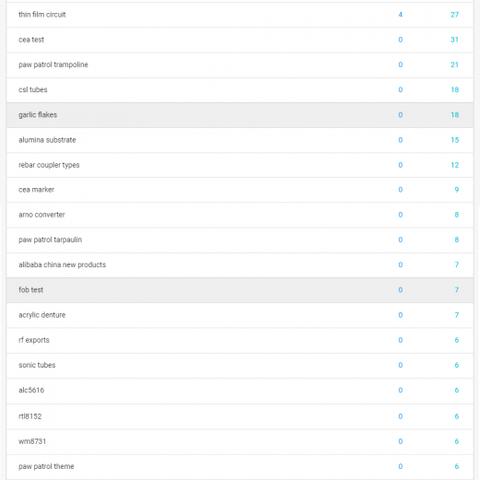Click the 6 count for wm8731
480x480 pixels.
457,441
